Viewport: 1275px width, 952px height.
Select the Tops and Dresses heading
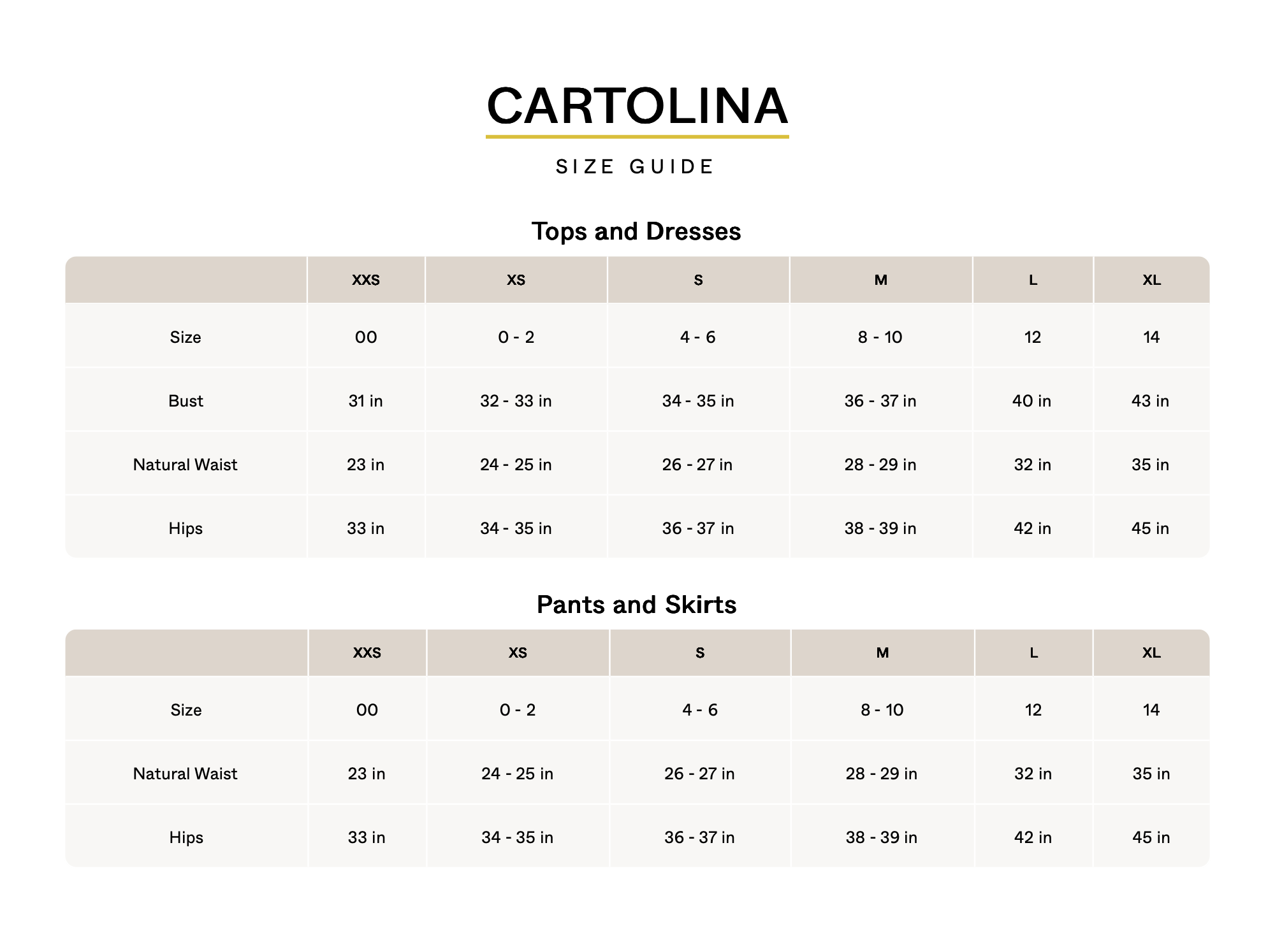[x=636, y=231]
